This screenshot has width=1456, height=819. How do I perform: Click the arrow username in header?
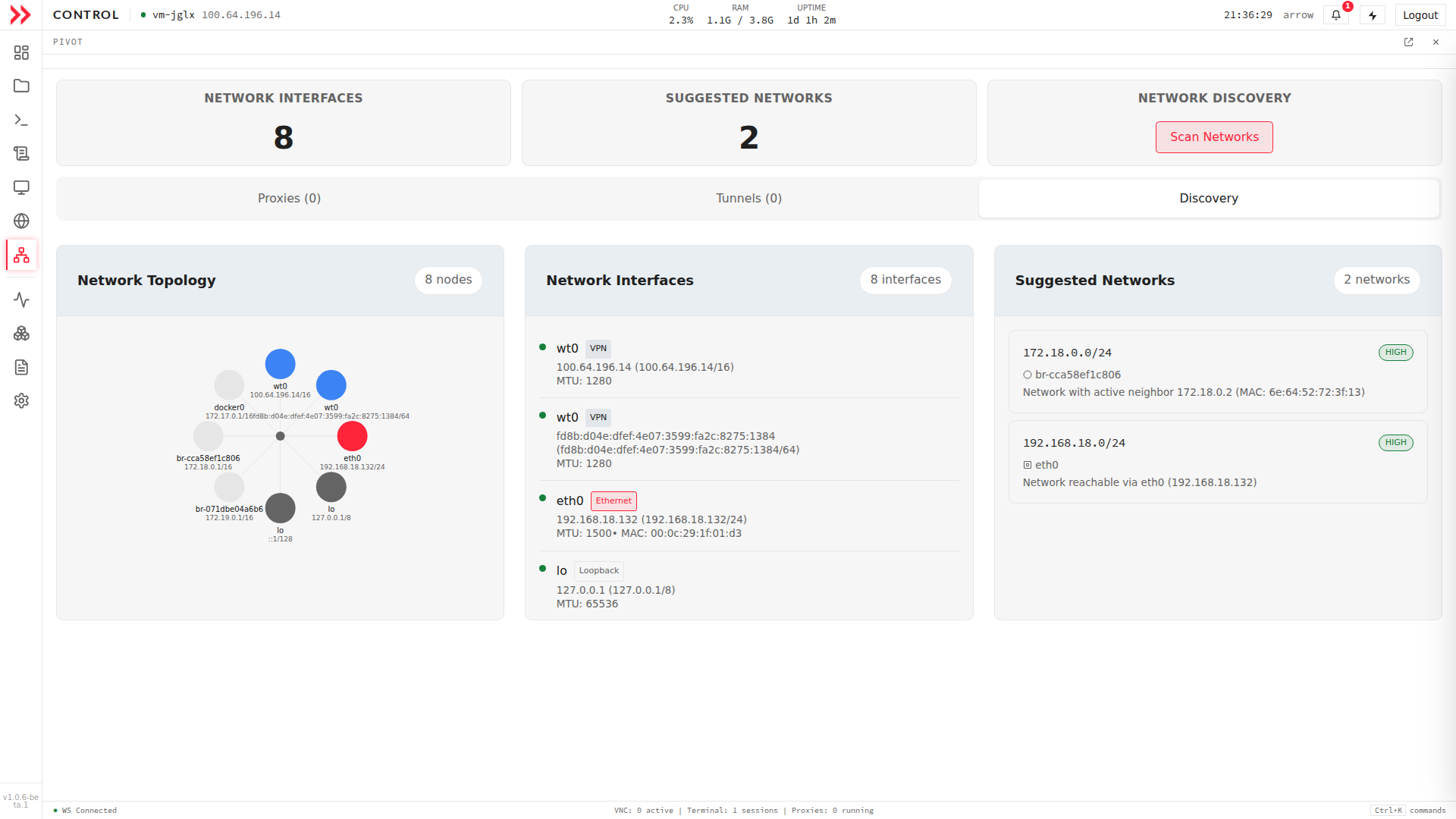(x=1298, y=15)
